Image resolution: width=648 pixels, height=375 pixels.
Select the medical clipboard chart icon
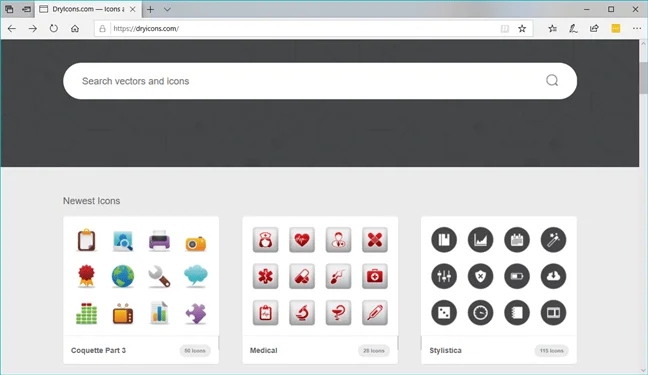(265, 313)
